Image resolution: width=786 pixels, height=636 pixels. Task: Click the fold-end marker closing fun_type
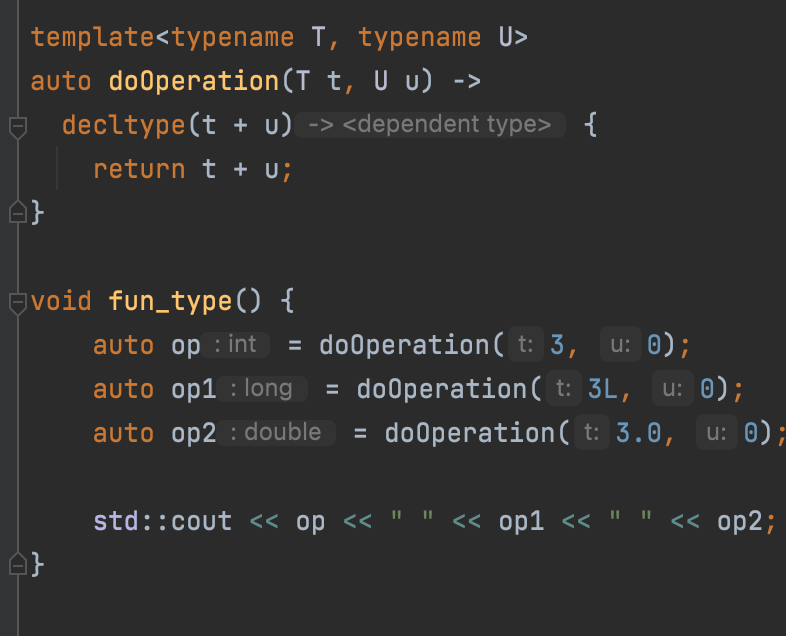[x=18, y=564]
